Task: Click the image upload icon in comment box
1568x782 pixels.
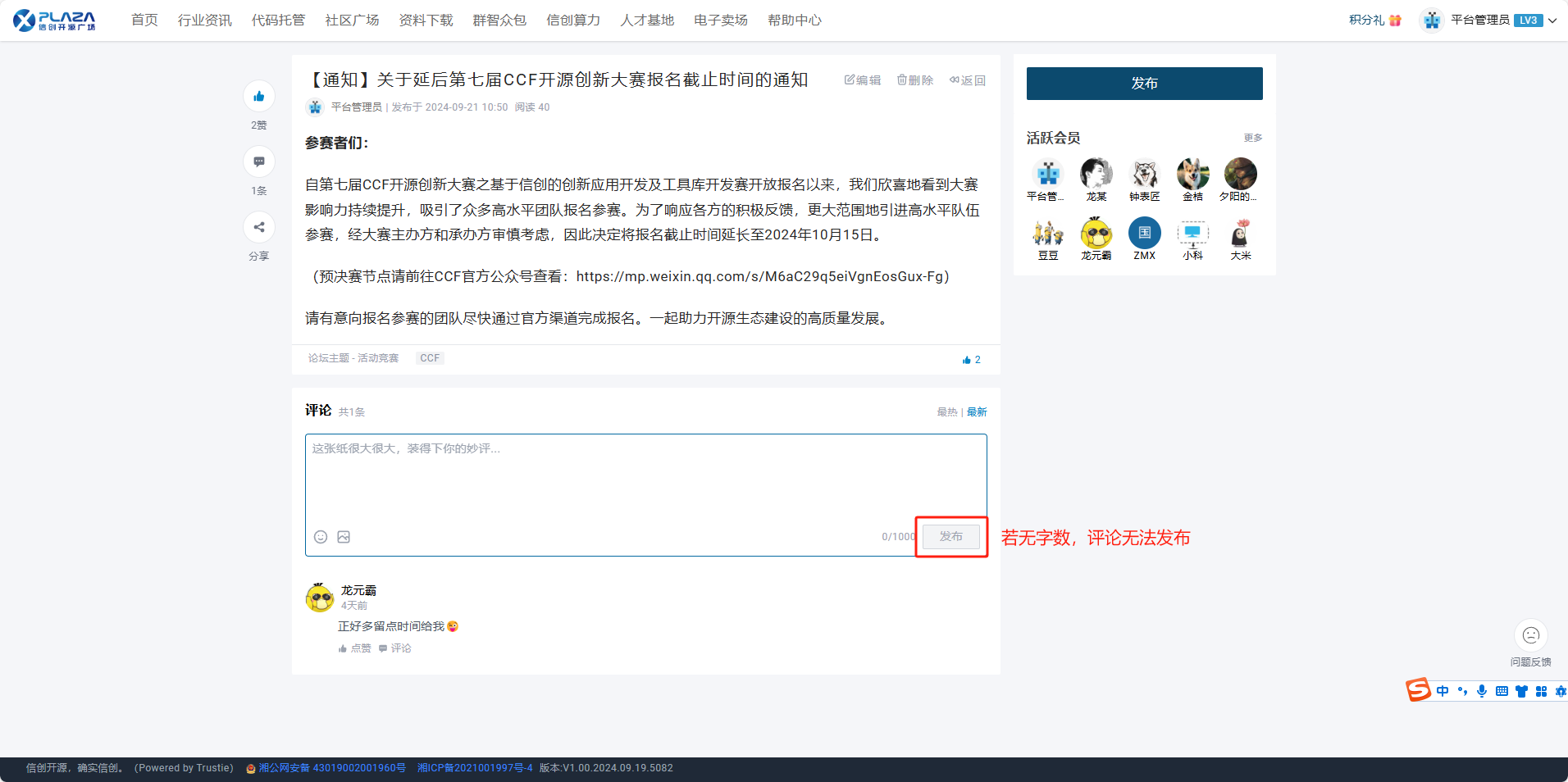Action: click(344, 537)
